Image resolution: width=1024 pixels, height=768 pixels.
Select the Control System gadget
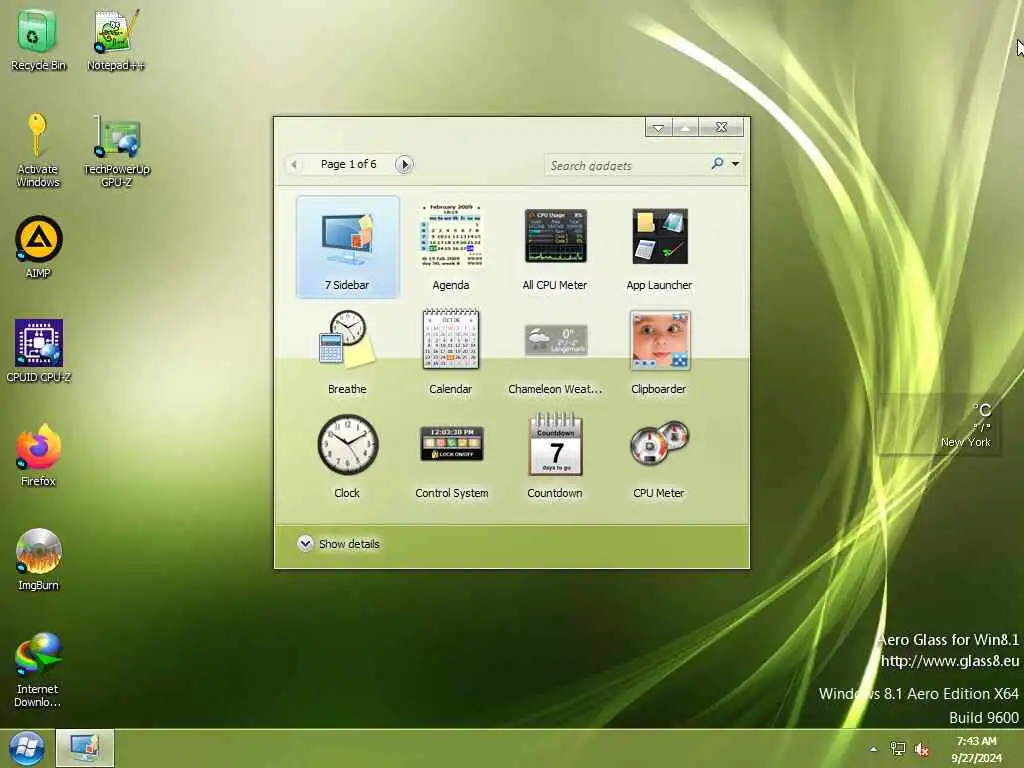tap(452, 461)
